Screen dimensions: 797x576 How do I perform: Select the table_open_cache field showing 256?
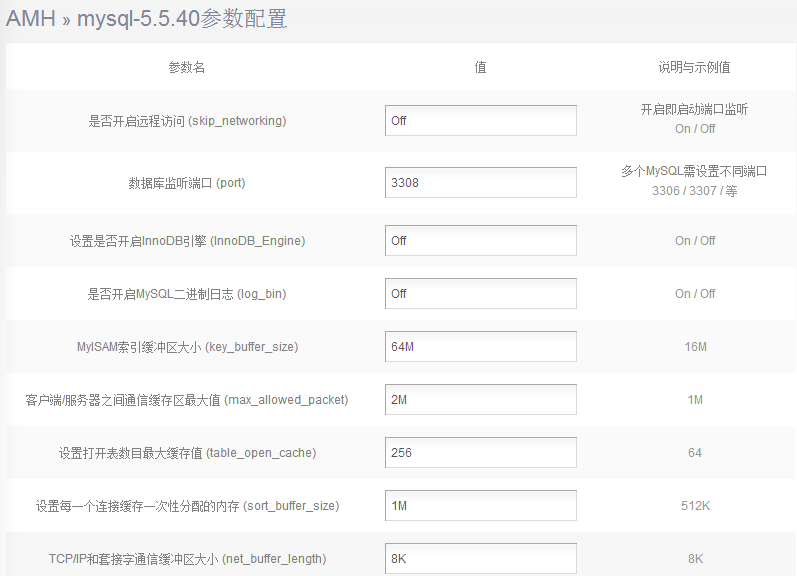pyautogui.click(x=480, y=453)
